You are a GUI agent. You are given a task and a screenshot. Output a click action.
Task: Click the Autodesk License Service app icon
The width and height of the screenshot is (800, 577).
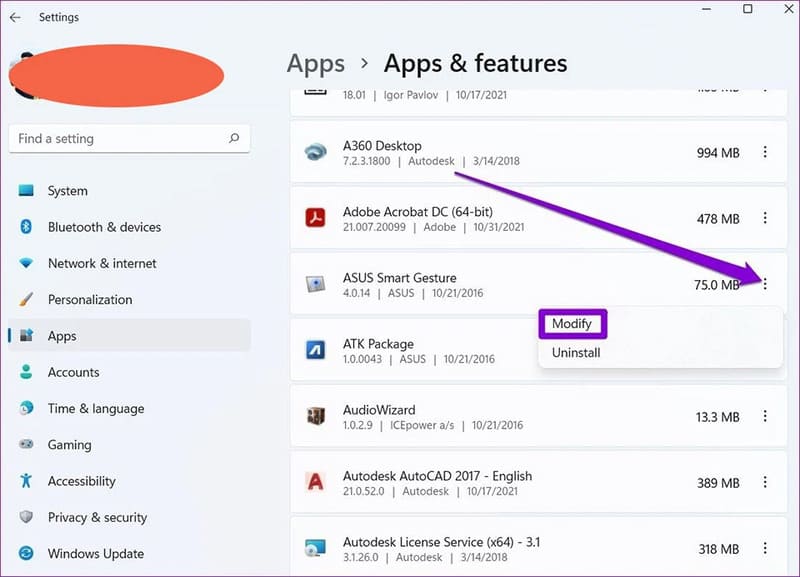click(315, 548)
